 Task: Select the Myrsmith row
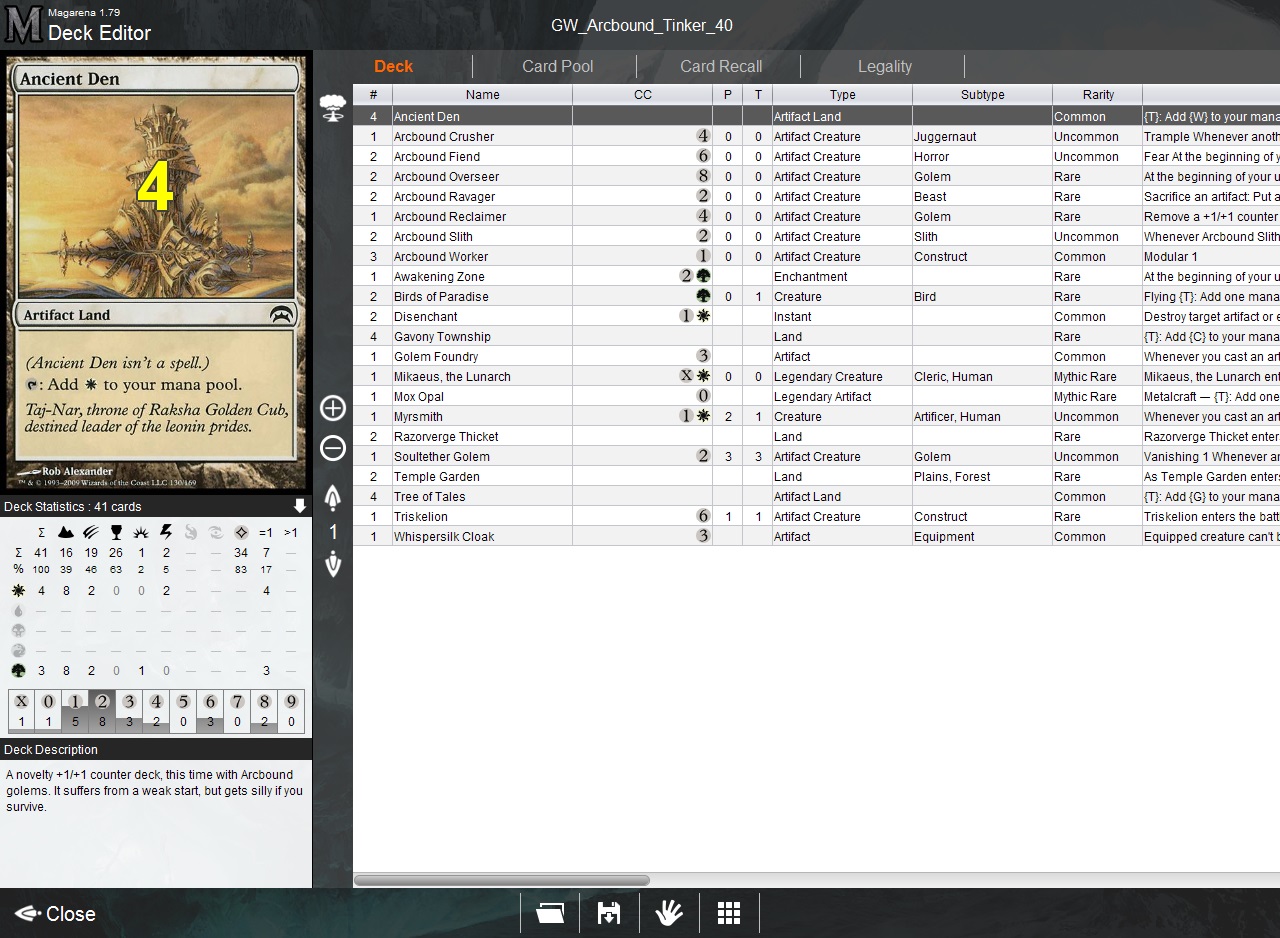(x=816, y=416)
